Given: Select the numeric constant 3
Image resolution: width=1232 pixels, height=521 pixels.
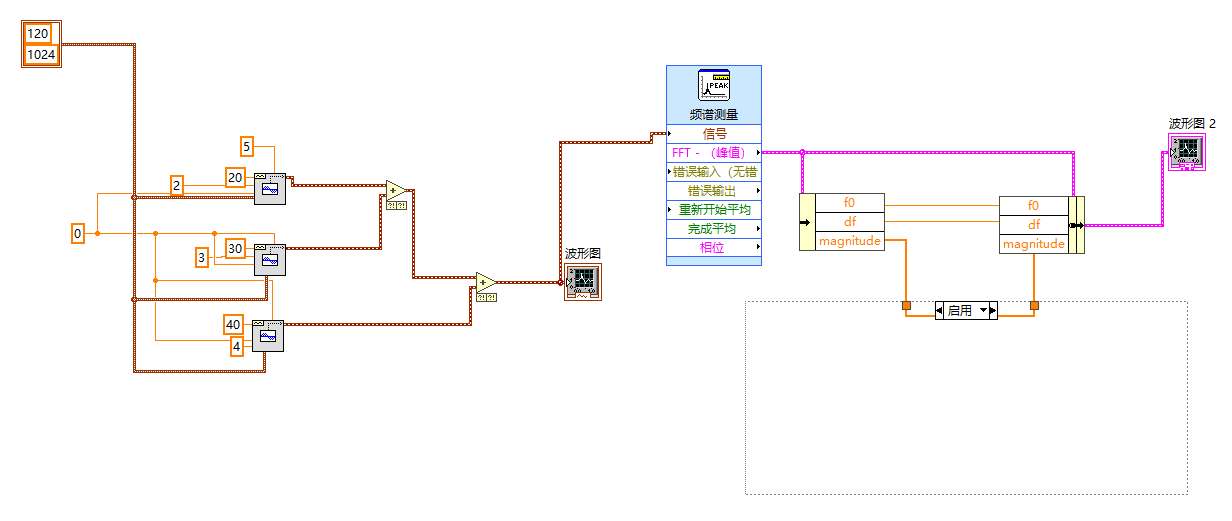Looking at the screenshot, I should click(201, 258).
